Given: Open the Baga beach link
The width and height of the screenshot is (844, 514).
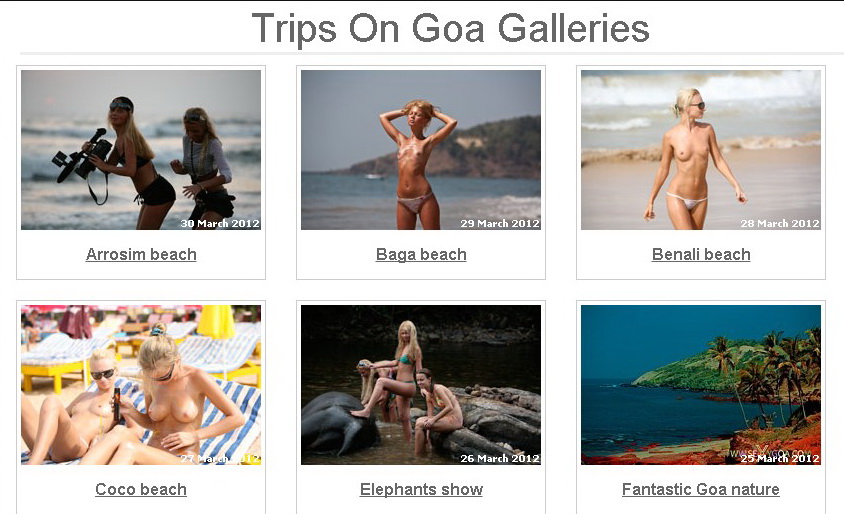Looking at the screenshot, I should point(421,254).
